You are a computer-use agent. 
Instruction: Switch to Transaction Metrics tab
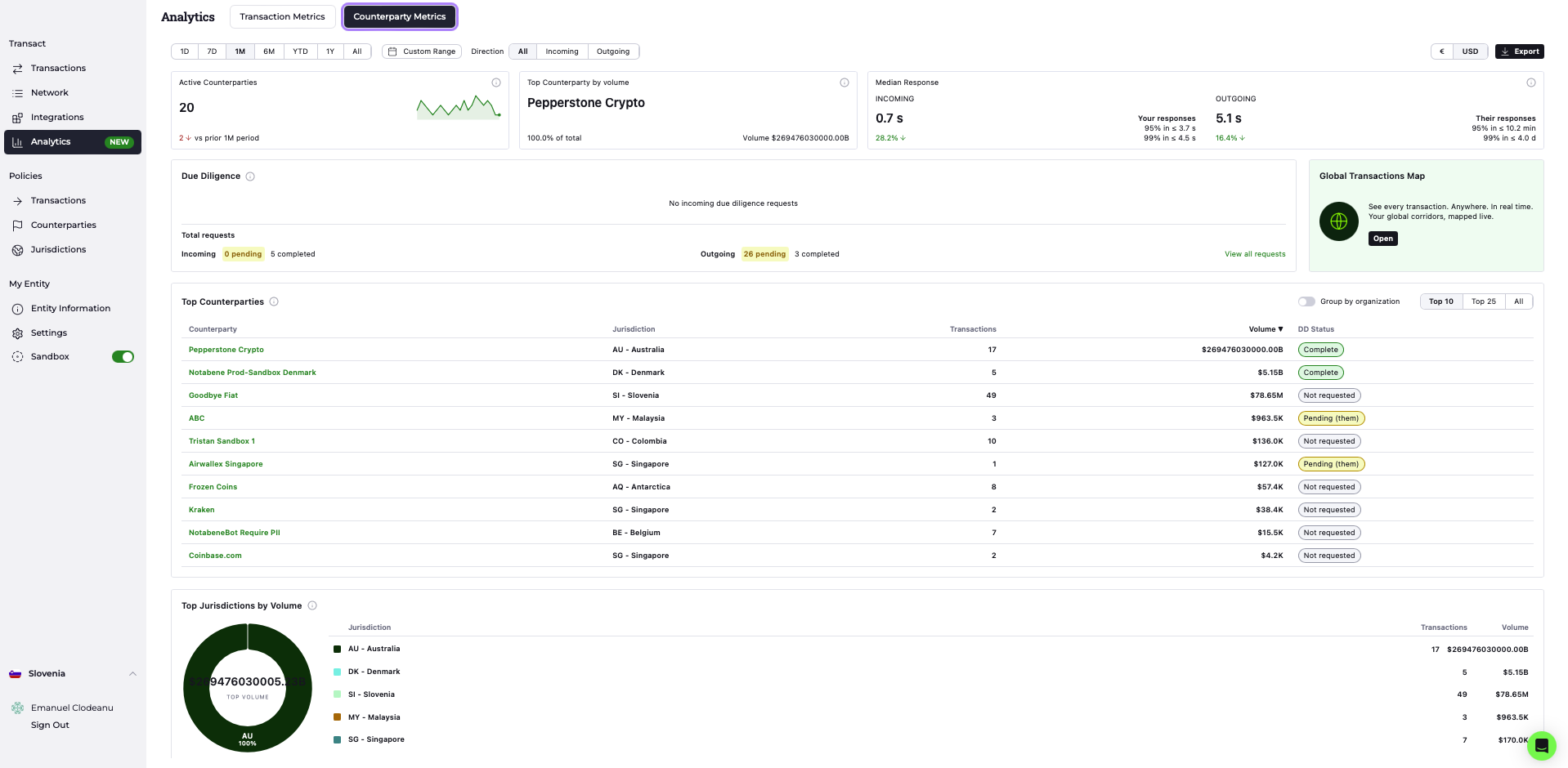tap(282, 16)
